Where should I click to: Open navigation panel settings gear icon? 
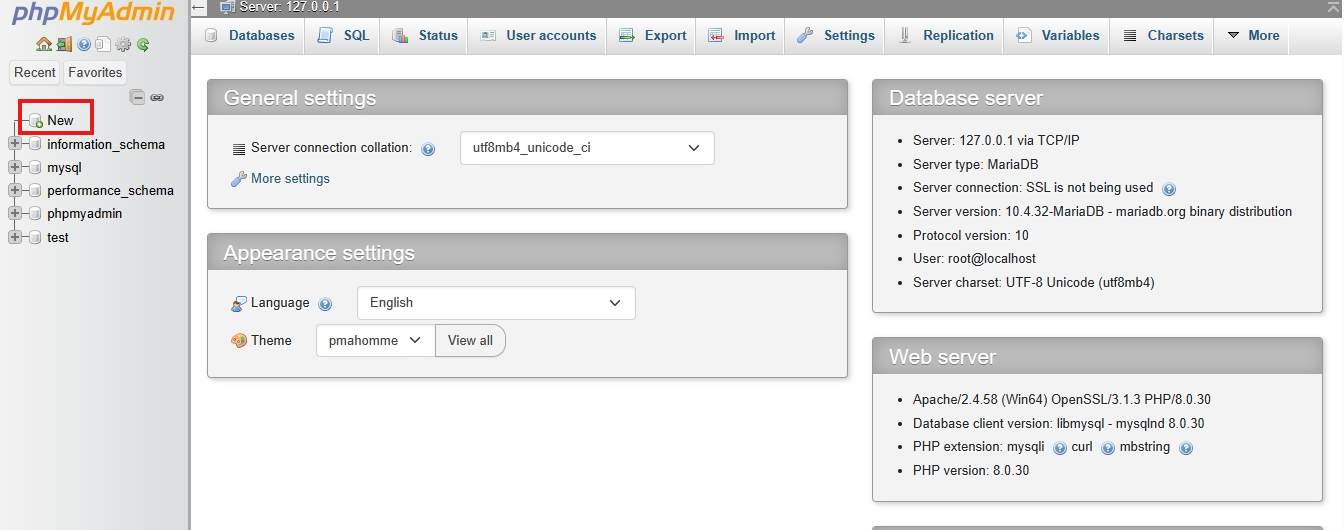[123, 45]
